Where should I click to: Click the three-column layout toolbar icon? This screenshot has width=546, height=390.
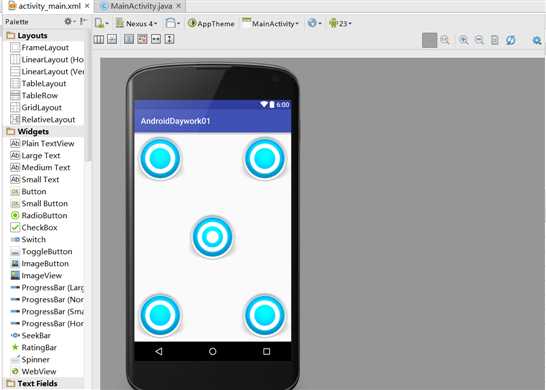click(99, 39)
